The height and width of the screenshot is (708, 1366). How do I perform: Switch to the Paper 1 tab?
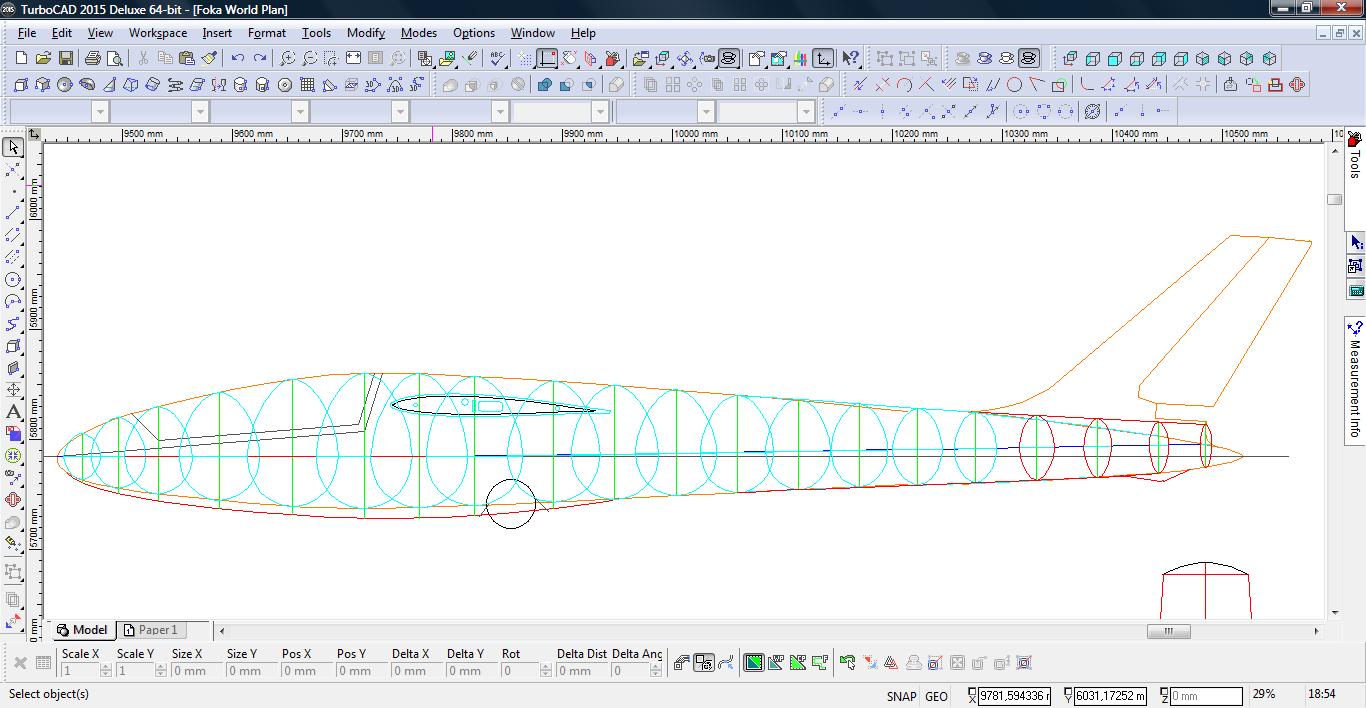(x=150, y=630)
